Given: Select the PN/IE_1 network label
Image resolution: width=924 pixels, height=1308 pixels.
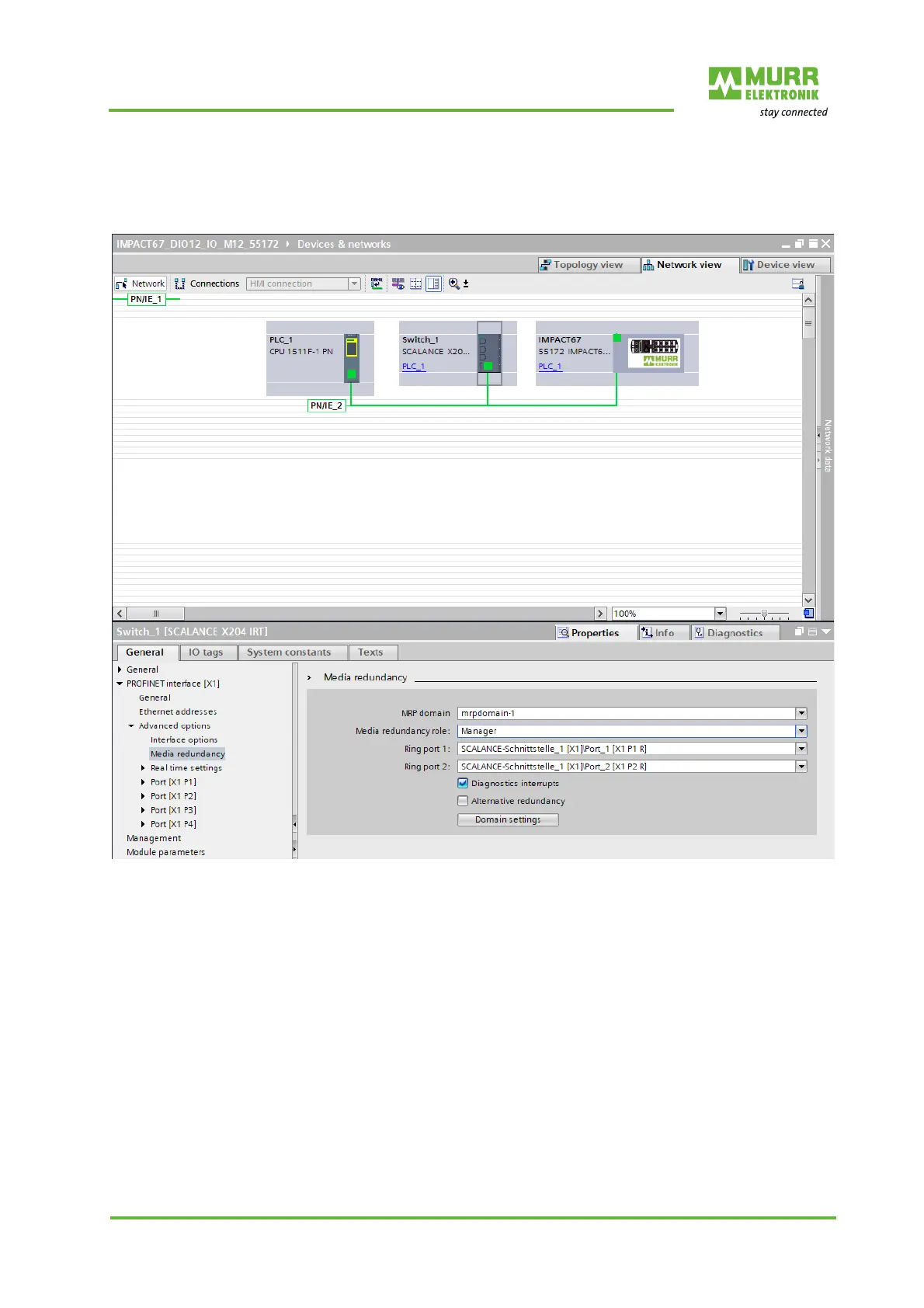Looking at the screenshot, I should pos(146,299).
